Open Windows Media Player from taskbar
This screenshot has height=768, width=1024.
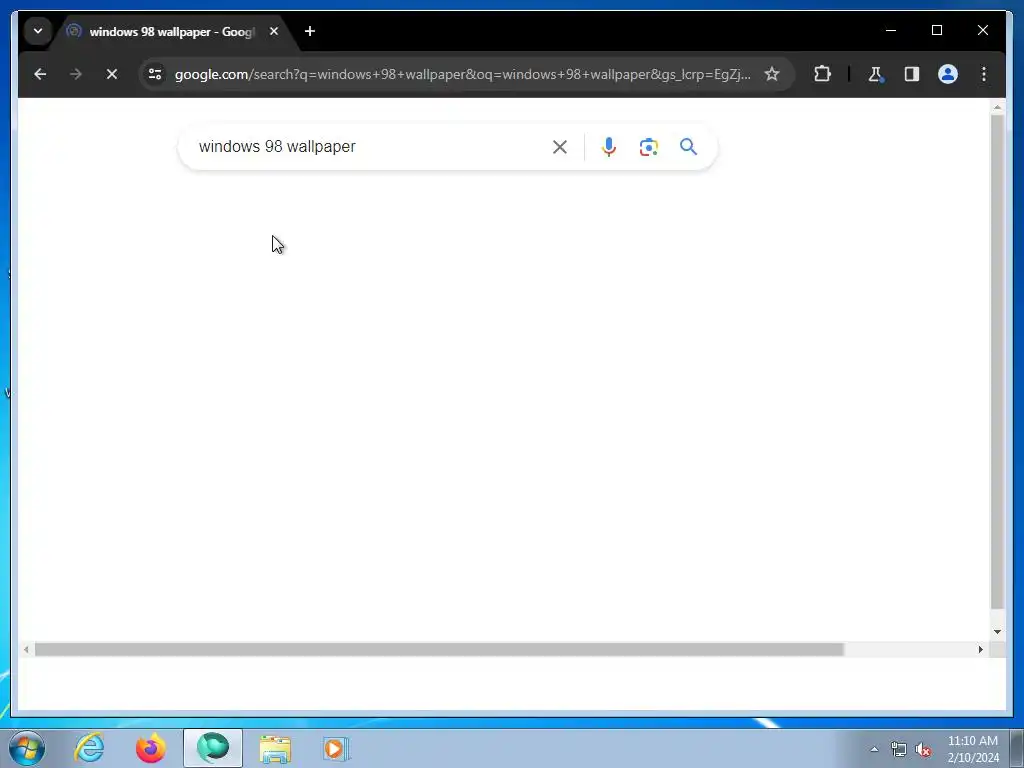point(336,748)
